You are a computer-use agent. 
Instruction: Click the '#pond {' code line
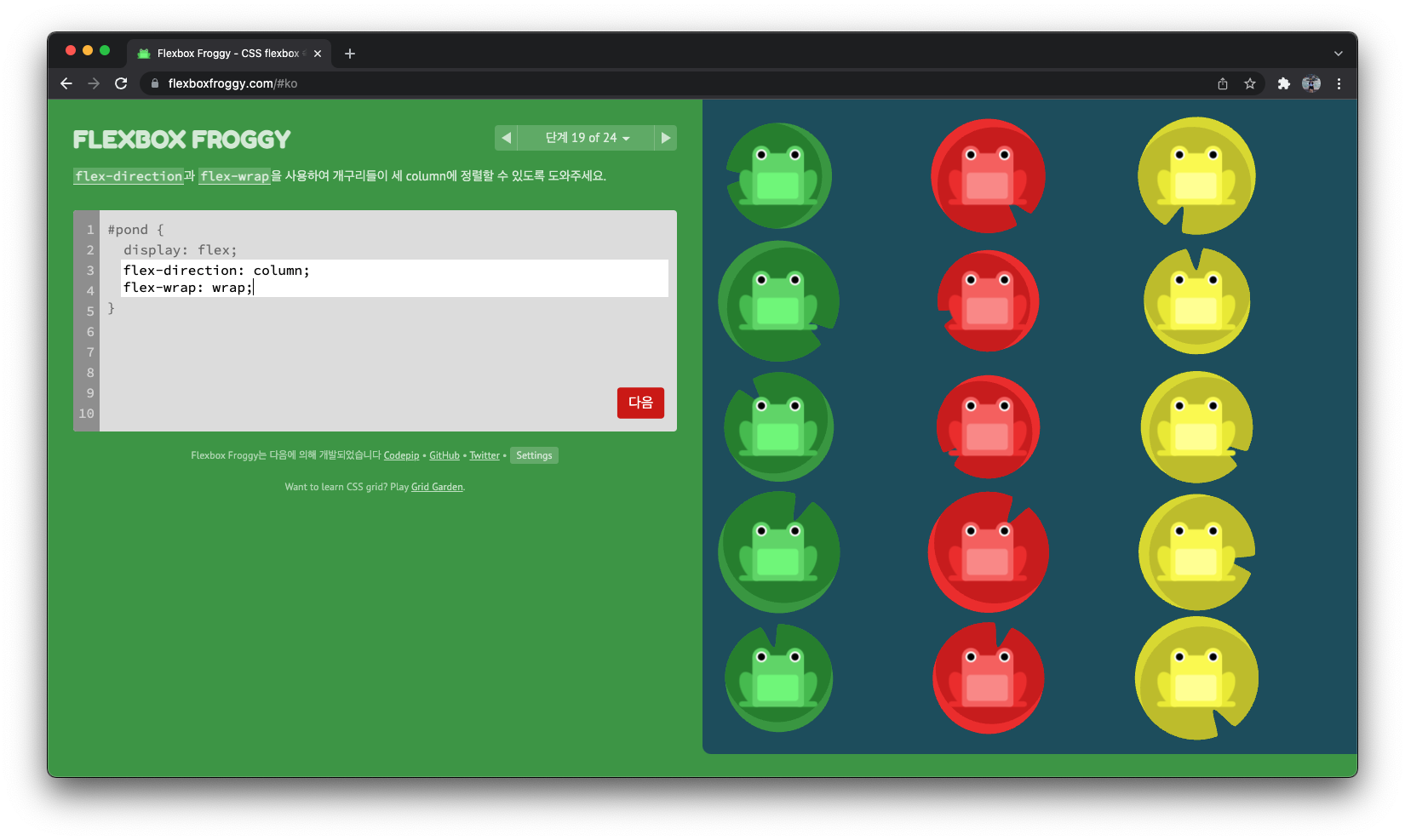coord(136,230)
